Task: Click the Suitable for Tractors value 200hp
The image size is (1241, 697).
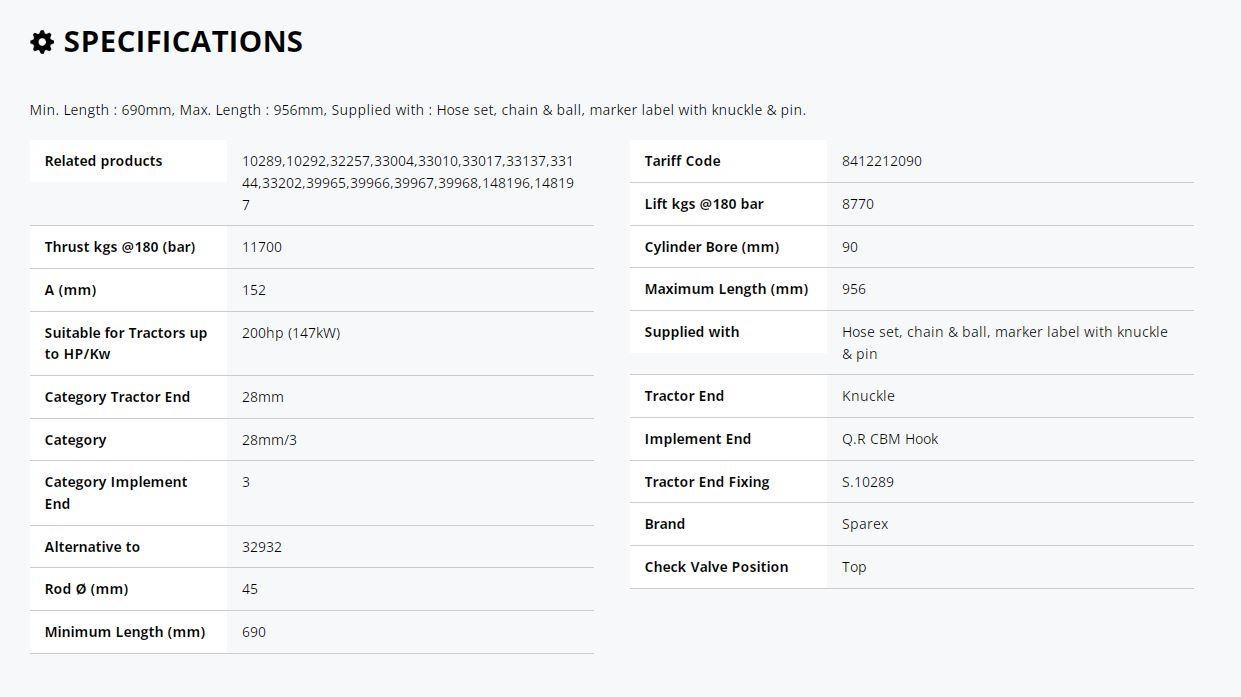Action: pyautogui.click(x=291, y=333)
